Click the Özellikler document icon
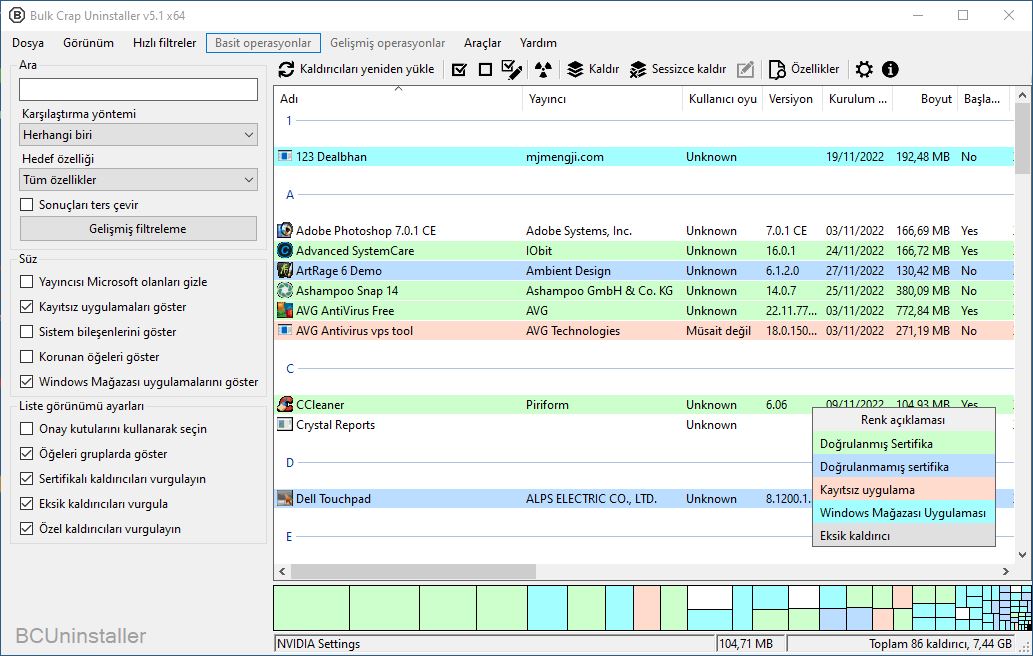The image size is (1033, 656). coord(777,69)
